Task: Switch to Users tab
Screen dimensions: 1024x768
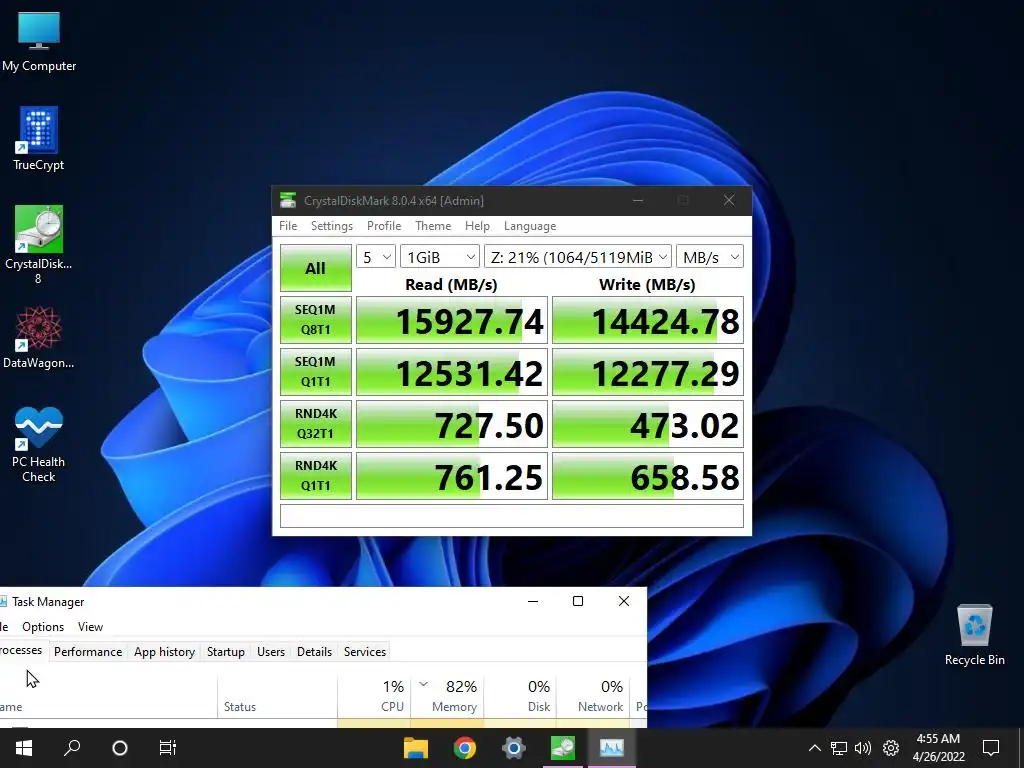Action: coord(271,652)
